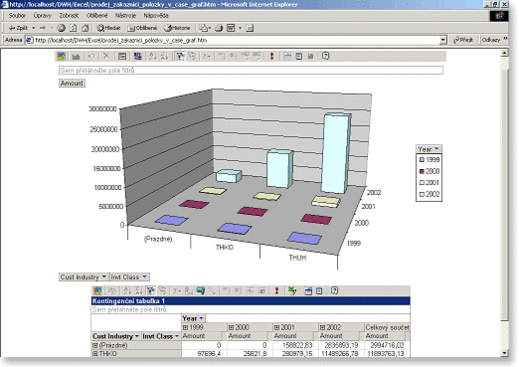Click the Export to Excel icon in pivot toolbar
This screenshot has height=367, width=519.
292,291
